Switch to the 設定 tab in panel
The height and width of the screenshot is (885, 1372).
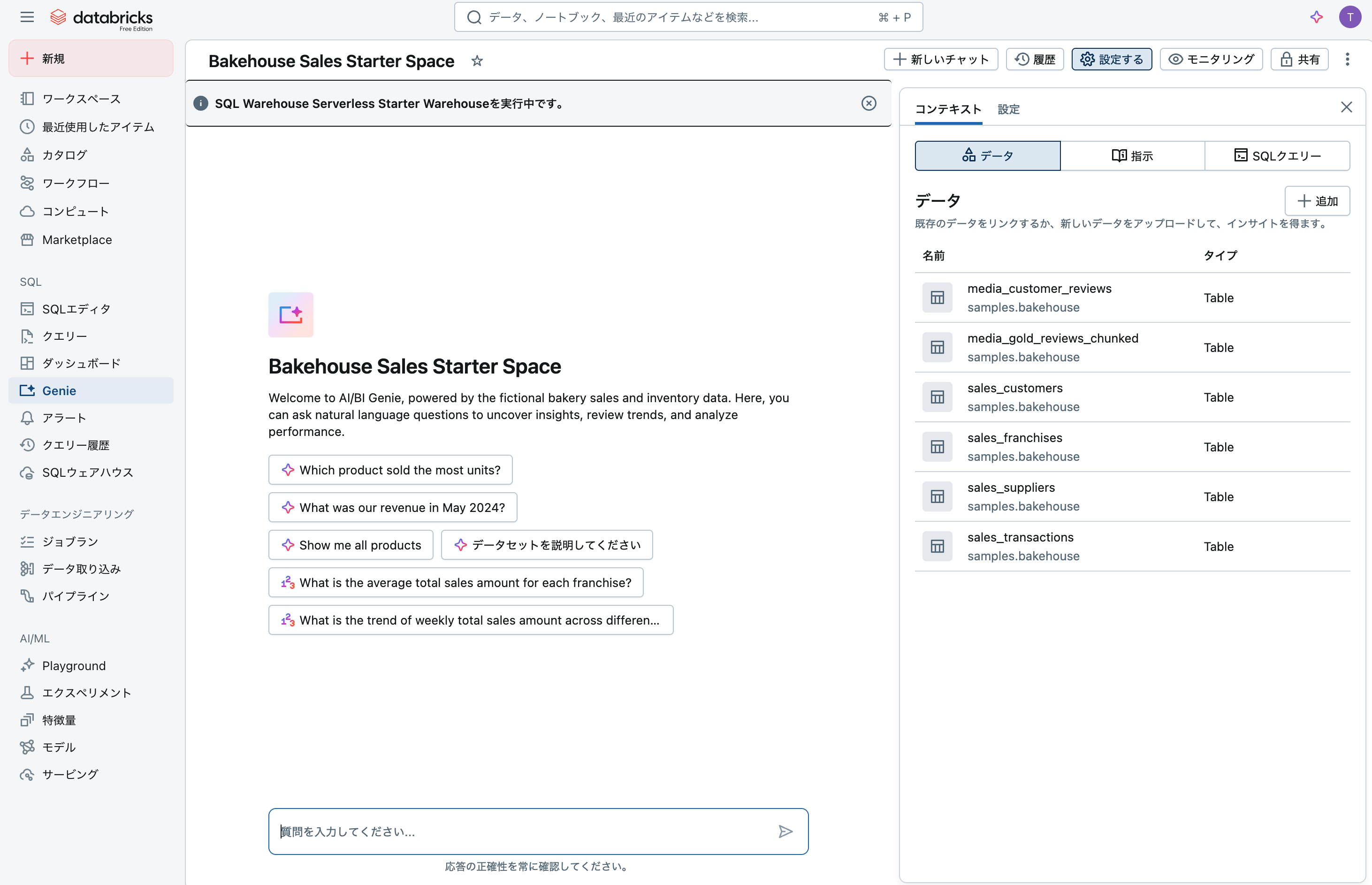[x=1008, y=109]
